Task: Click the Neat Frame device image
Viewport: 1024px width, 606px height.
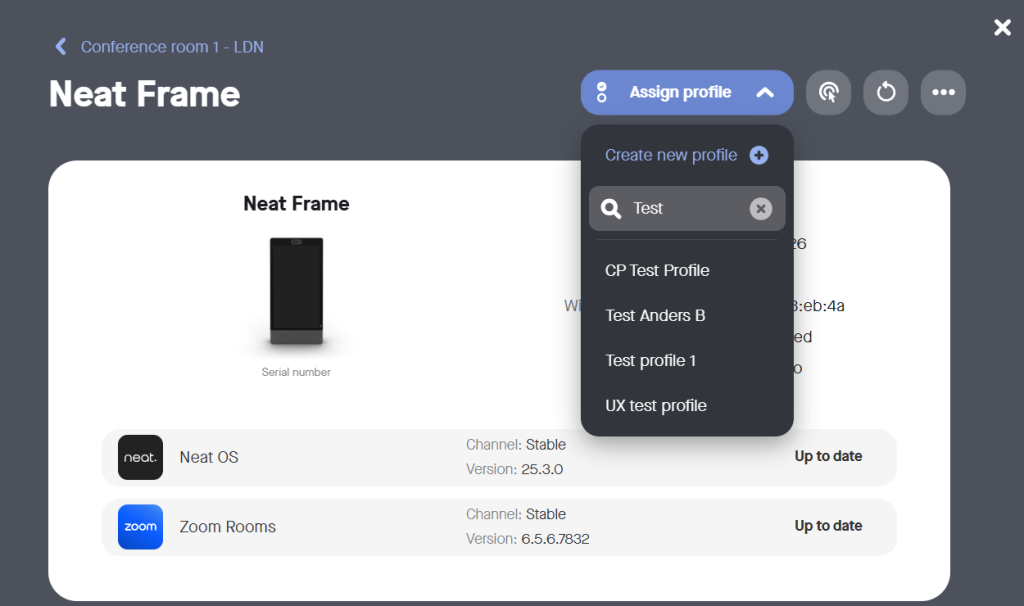Action: coord(296,292)
